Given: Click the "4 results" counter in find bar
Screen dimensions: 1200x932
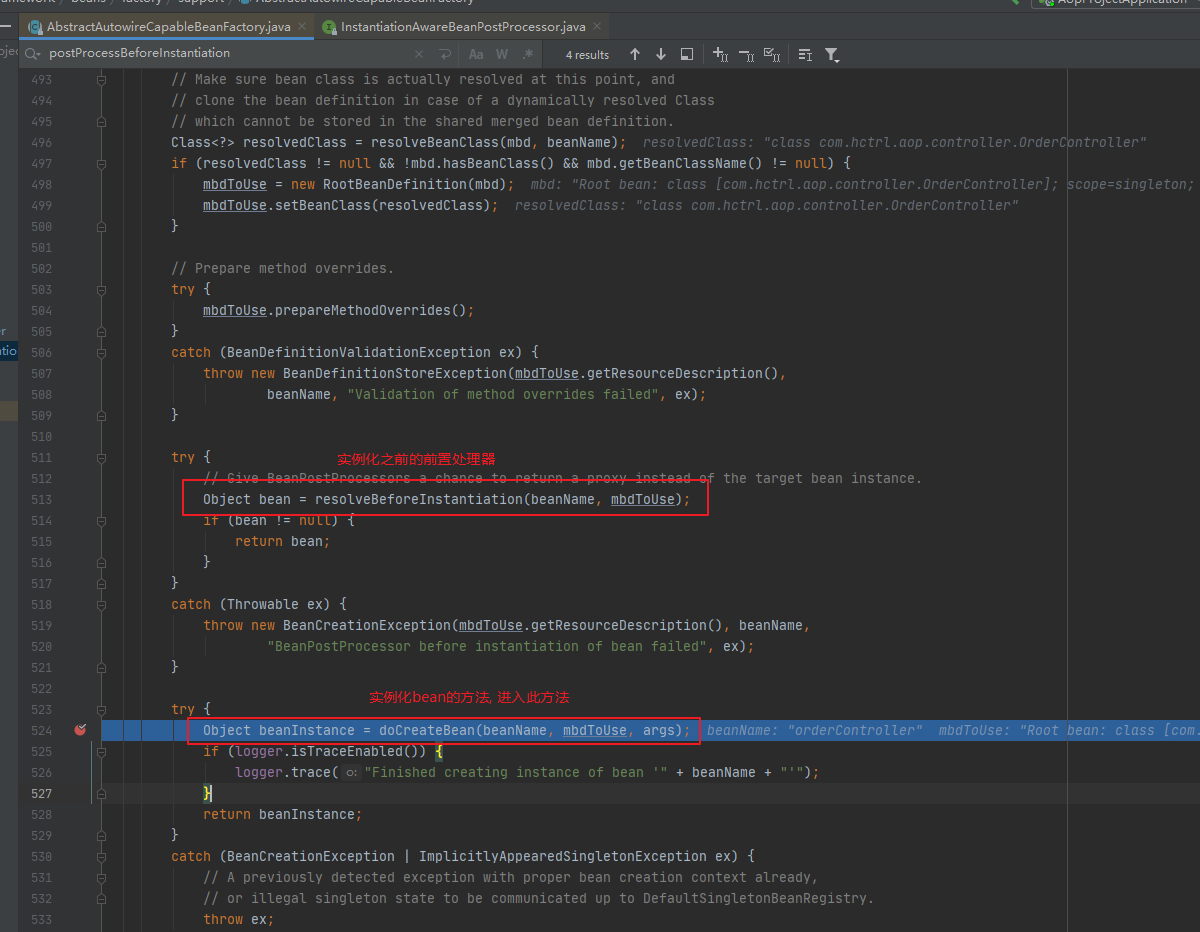Looking at the screenshot, I should pyautogui.click(x=587, y=55).
